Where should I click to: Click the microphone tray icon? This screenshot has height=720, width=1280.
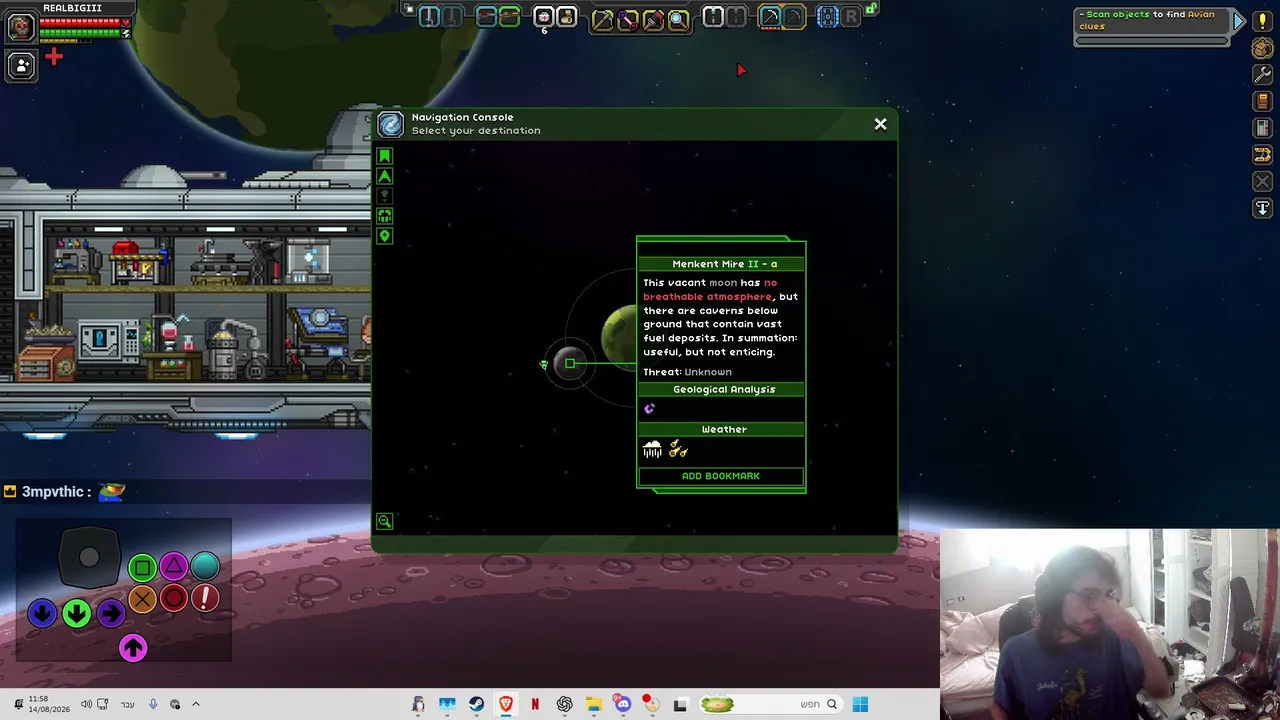[153, 704]
